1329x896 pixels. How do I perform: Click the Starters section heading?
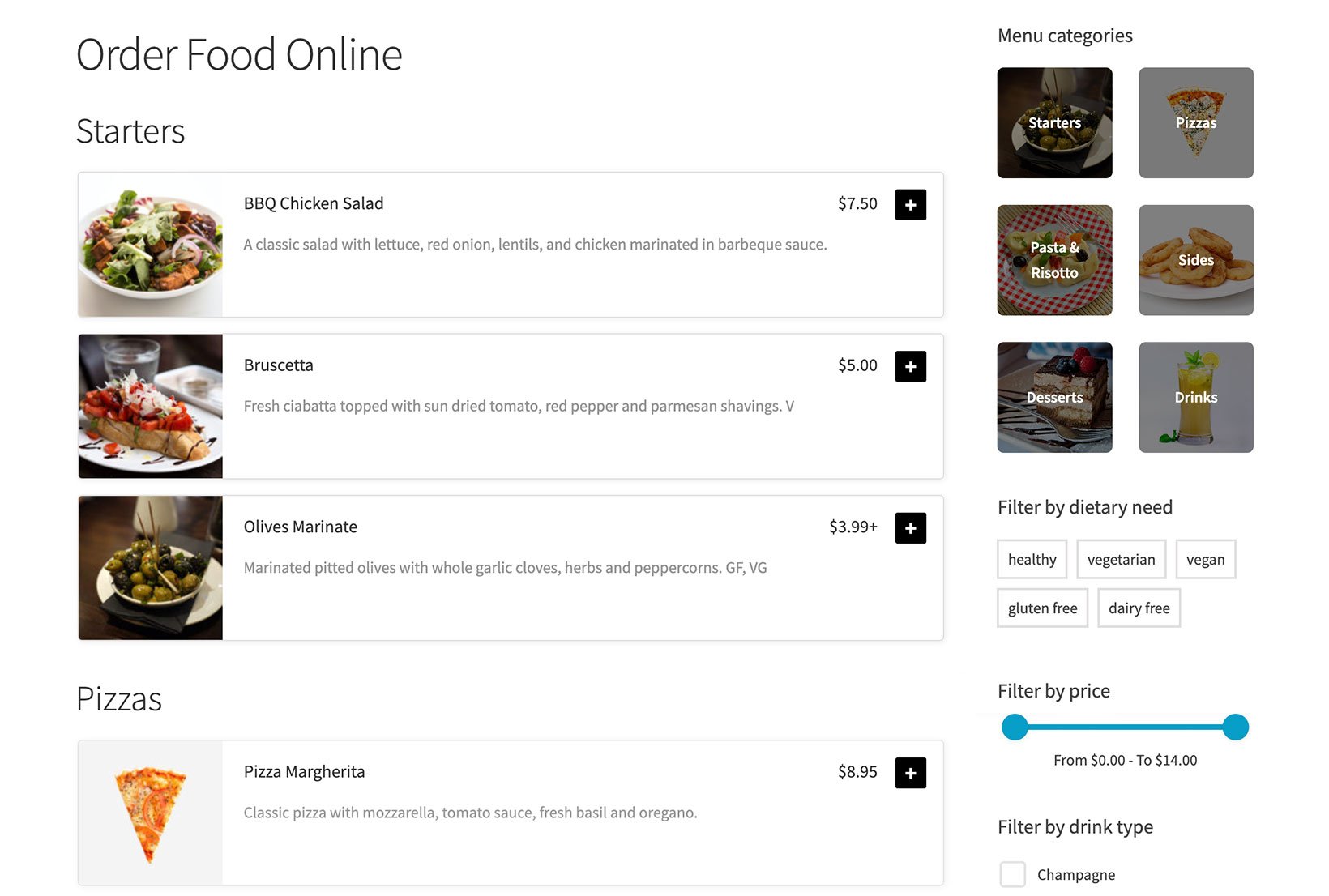pyautogui.click(x=130, y=131)
